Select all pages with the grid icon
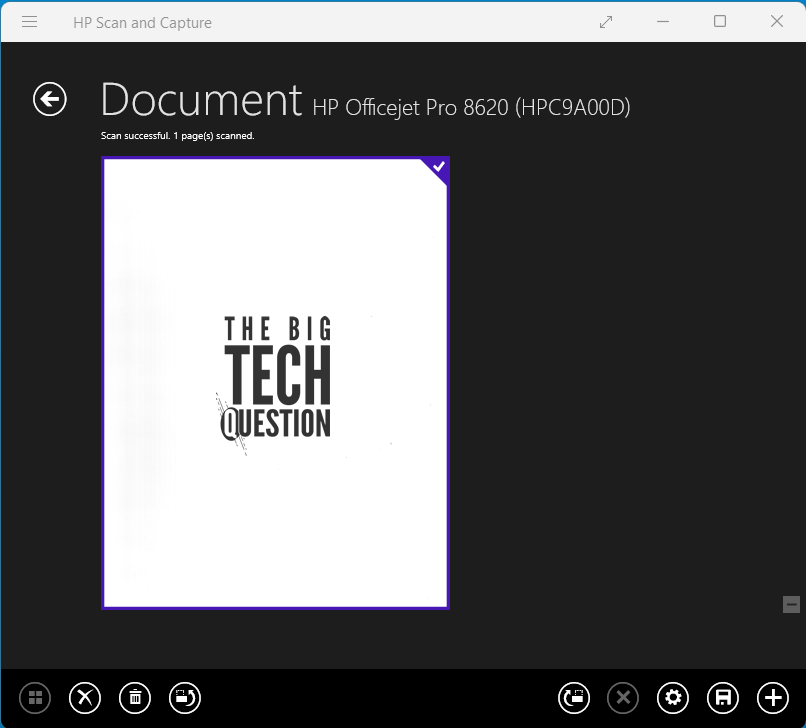 35,698
